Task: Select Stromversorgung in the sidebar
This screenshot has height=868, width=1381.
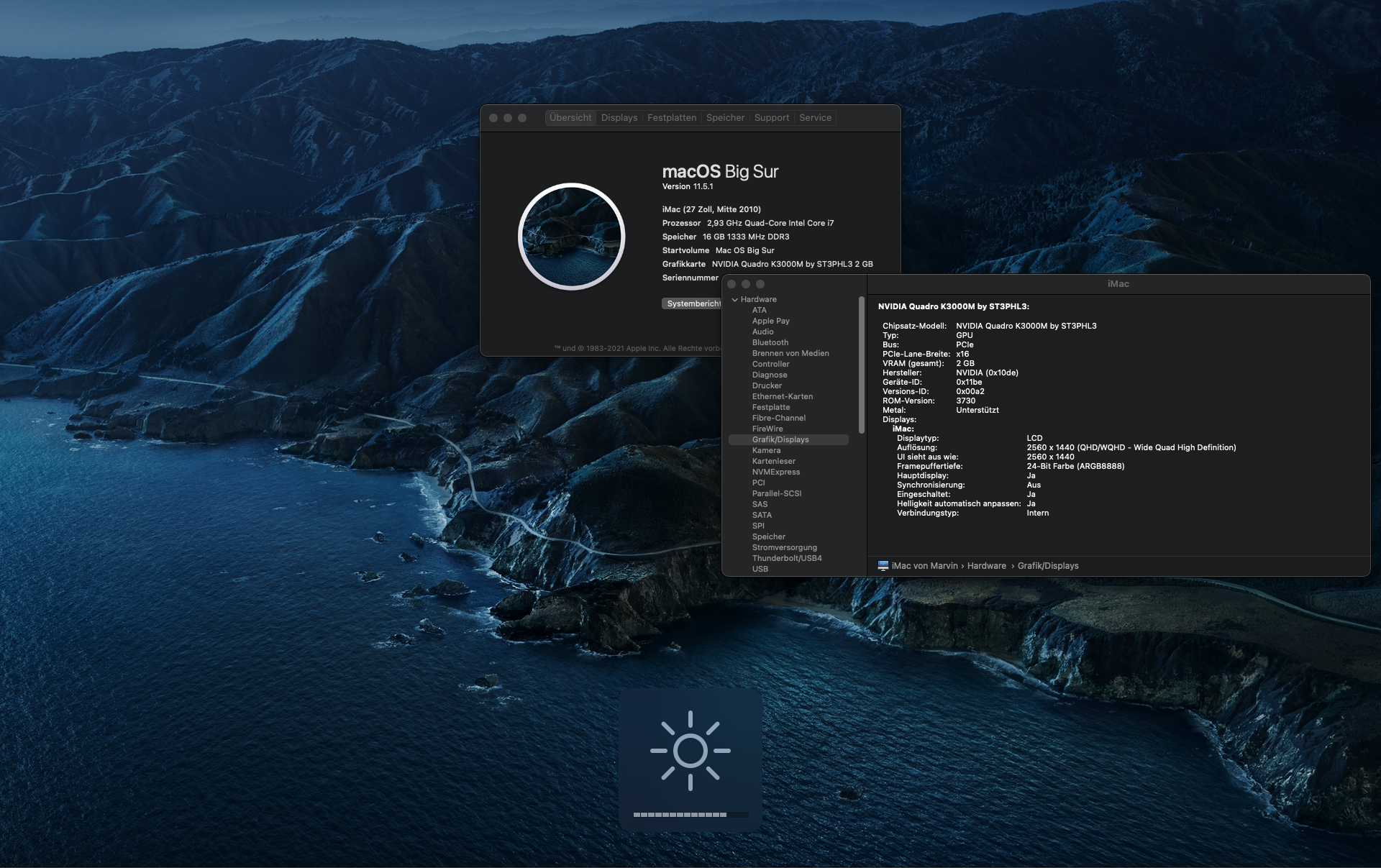Action: pyautogui.click(x=784, y=548)
